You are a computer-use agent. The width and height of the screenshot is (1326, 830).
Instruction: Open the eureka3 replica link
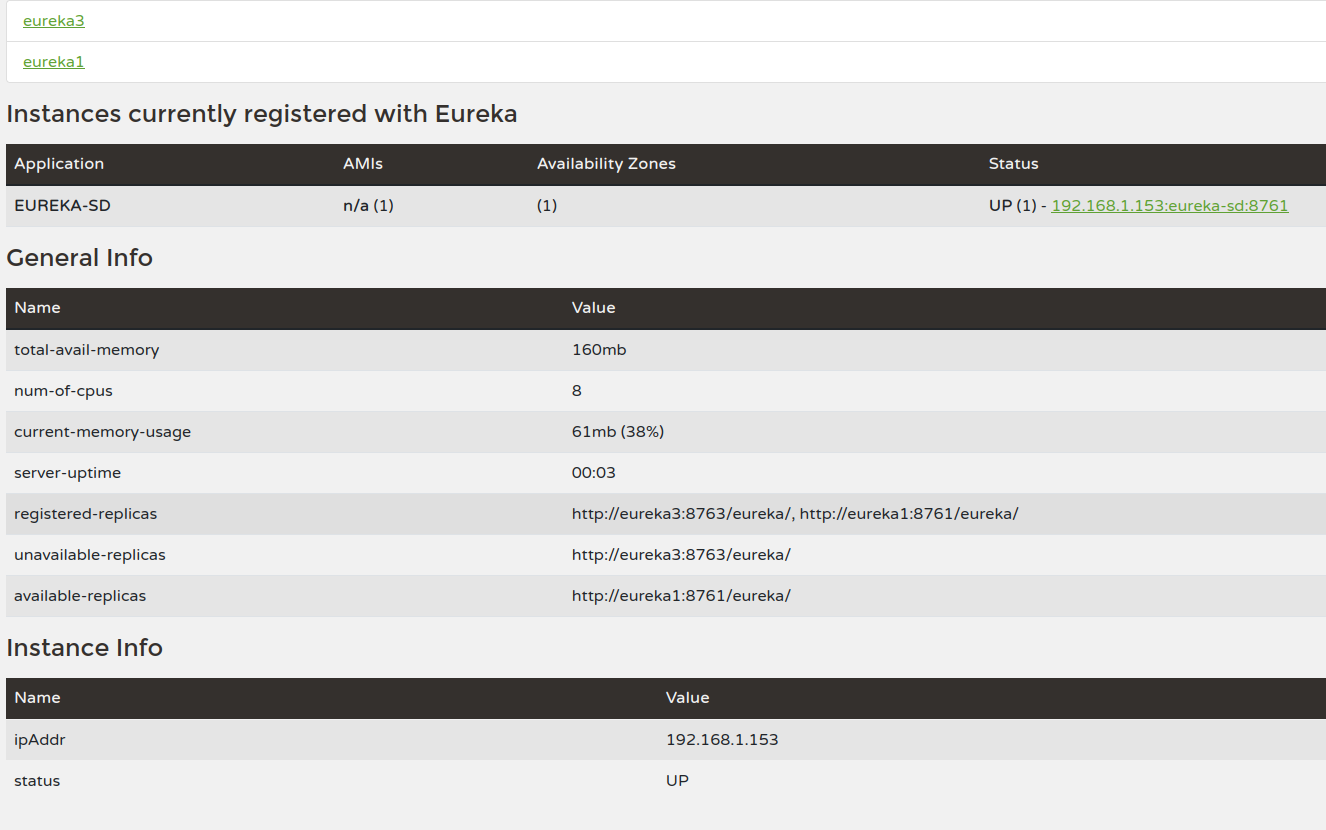pyautogui.click(x=53, y=20)
